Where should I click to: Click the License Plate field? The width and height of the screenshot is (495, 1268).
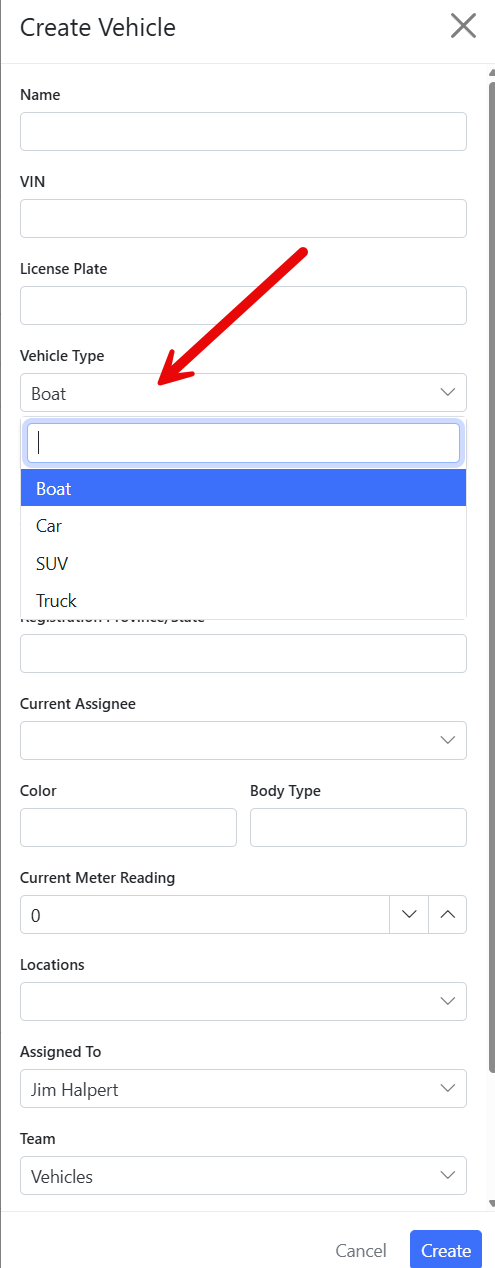click(x=243, y=305)
